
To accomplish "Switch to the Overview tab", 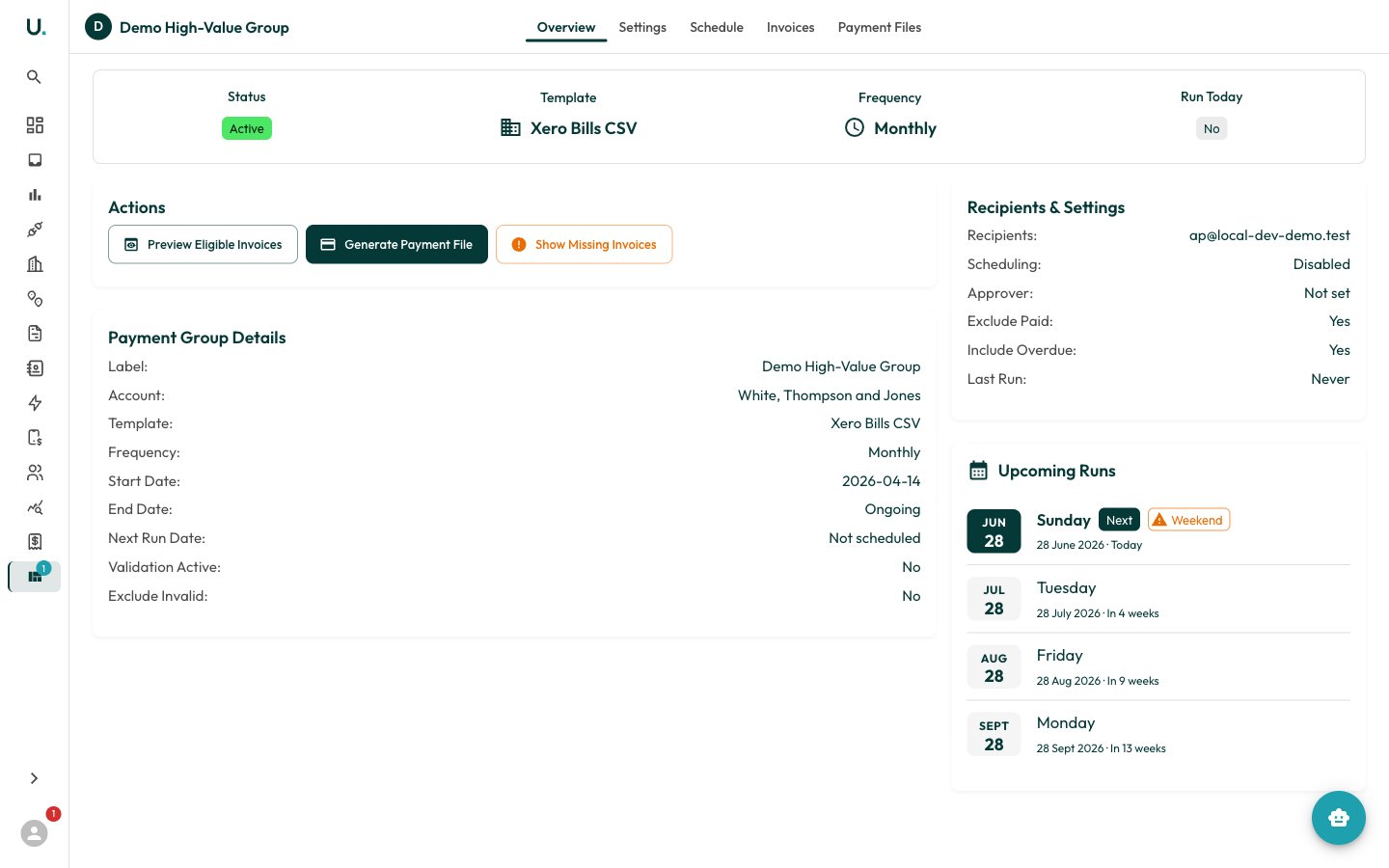I will (566, 27).
